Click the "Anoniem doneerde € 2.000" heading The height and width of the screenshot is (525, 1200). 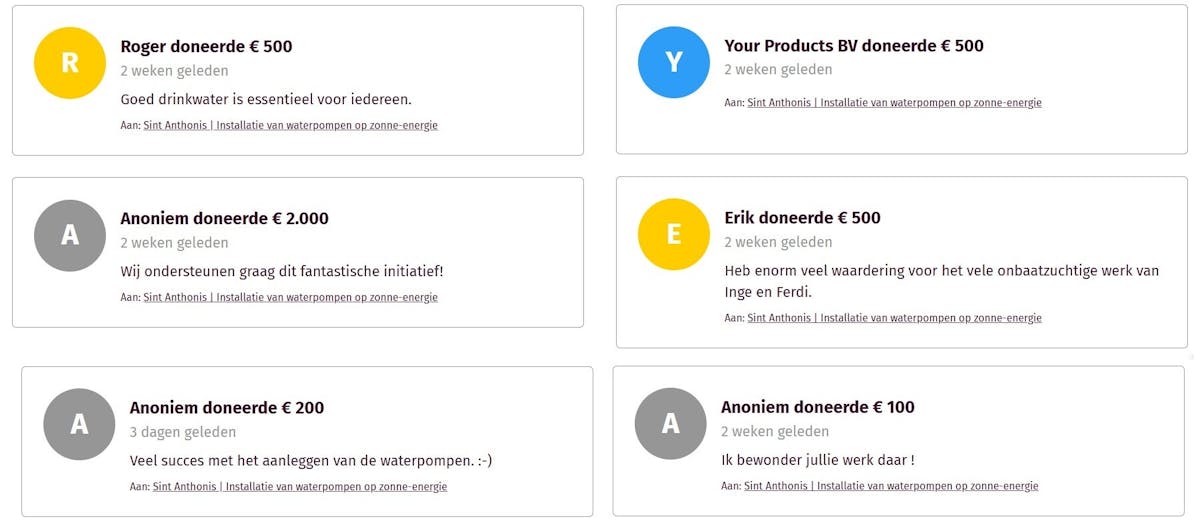tap(224, 218)
